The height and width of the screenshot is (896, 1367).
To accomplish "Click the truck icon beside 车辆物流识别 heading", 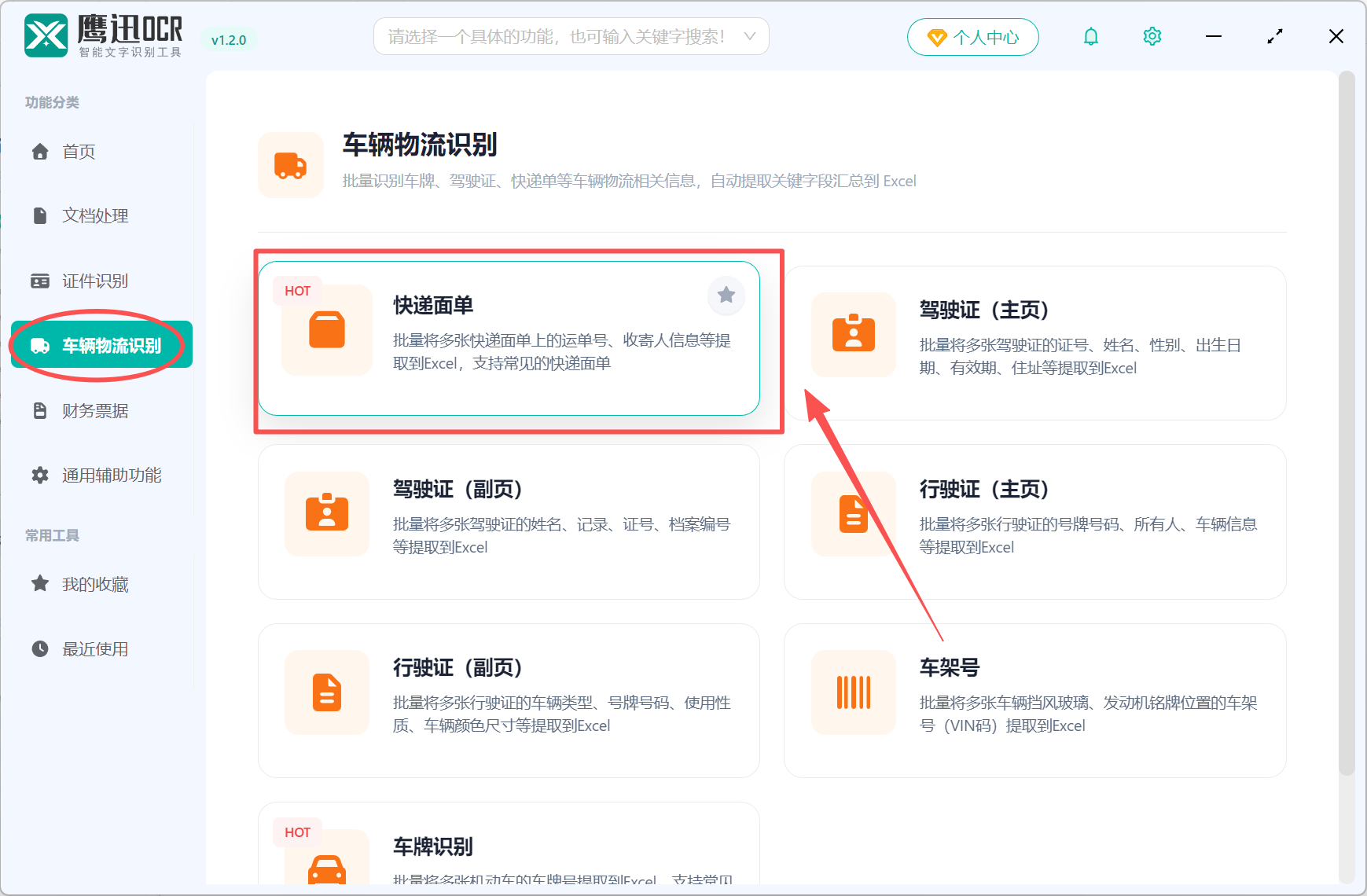I will [x=291, y=165].
